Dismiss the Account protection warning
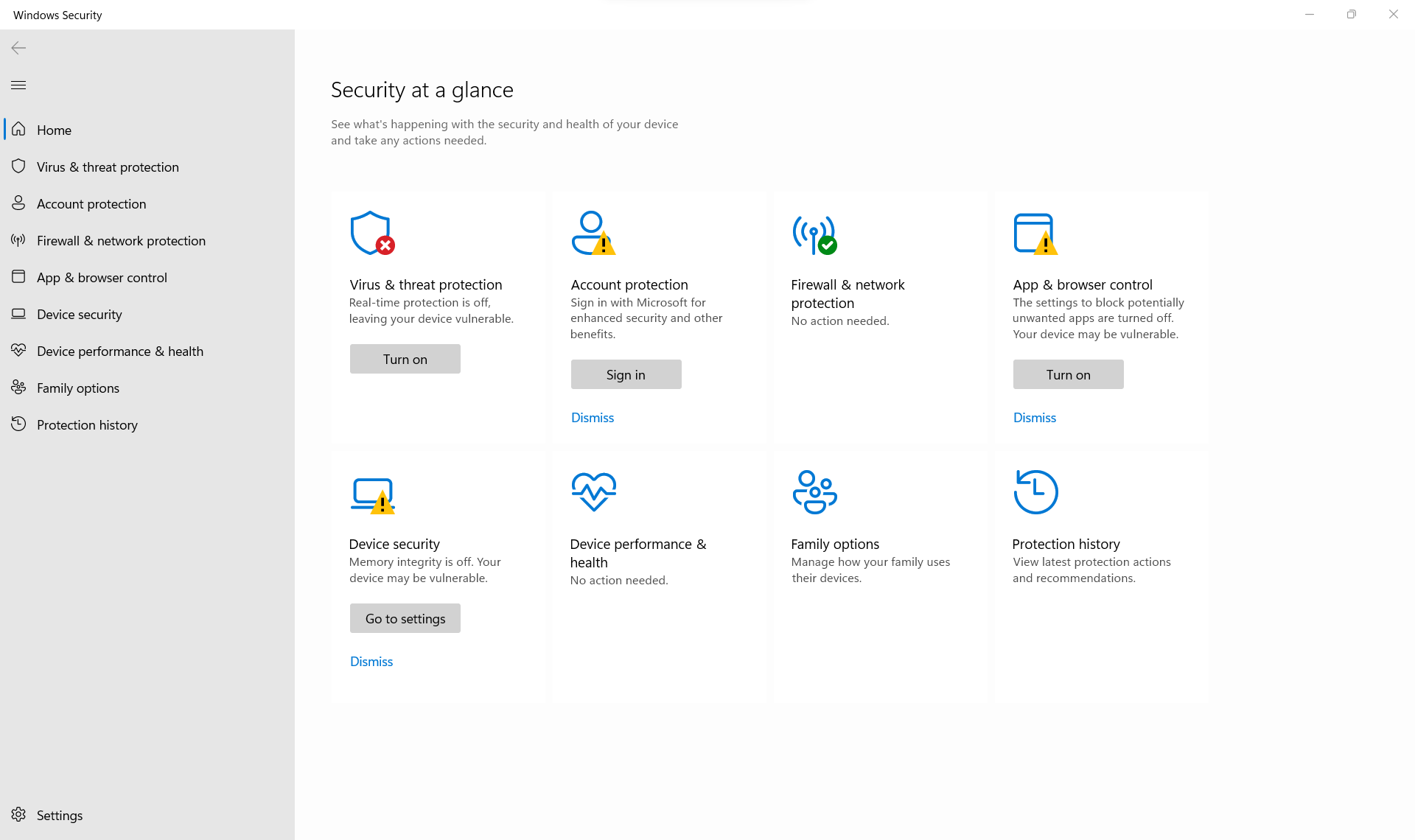 (593, 418)
